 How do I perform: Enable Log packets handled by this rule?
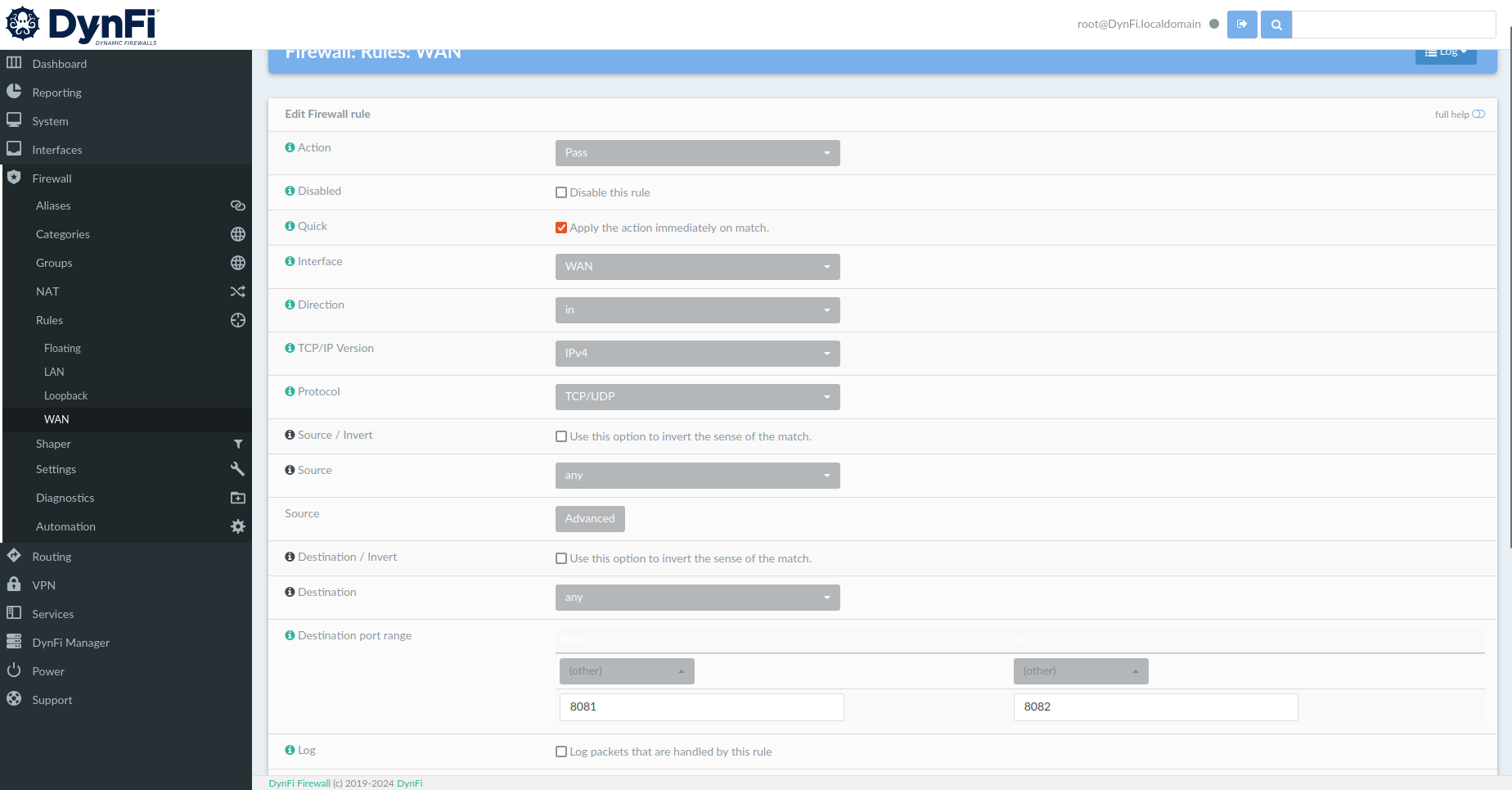coord(561,752)
